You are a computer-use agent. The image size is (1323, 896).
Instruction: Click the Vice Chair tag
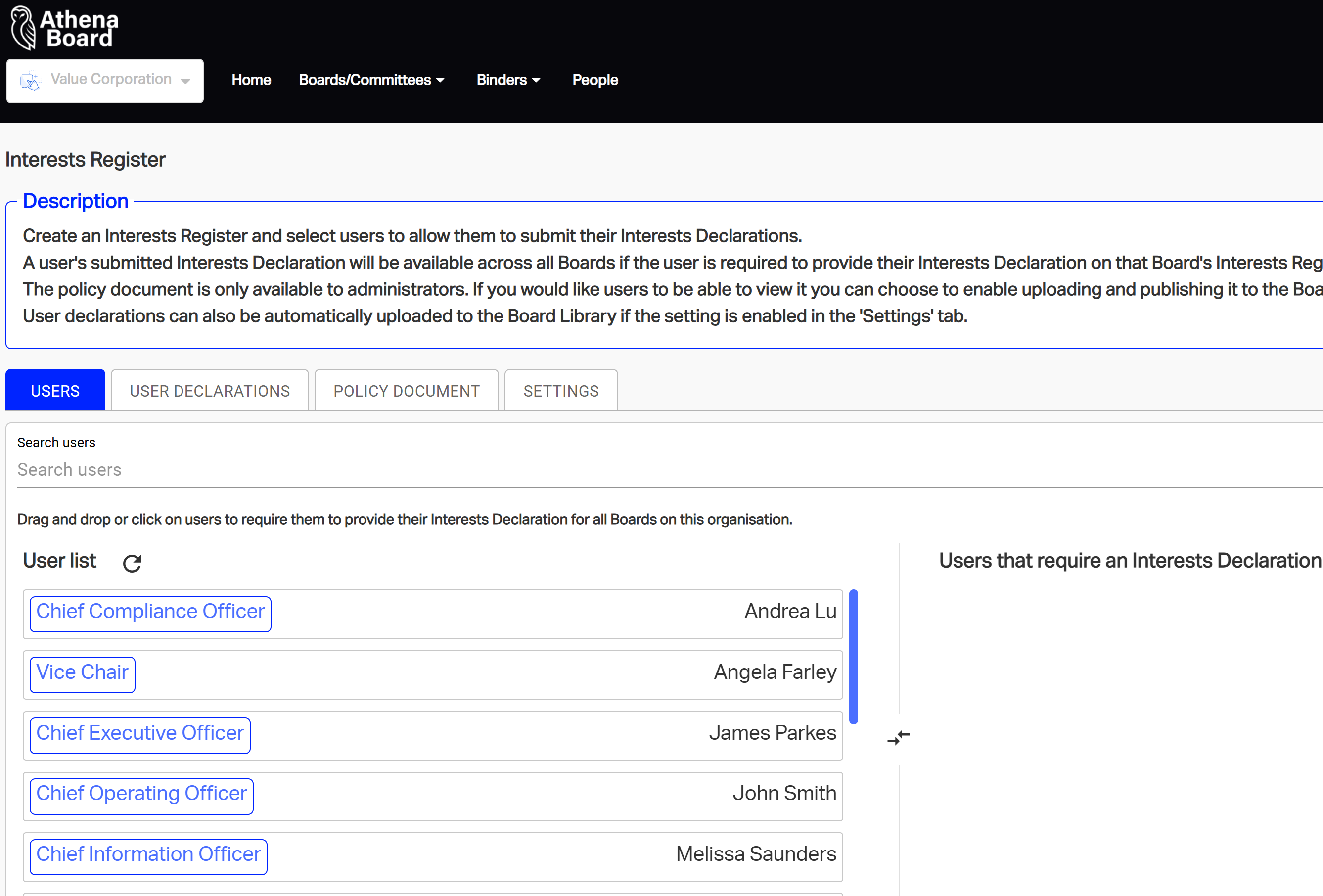click(82, 674)
